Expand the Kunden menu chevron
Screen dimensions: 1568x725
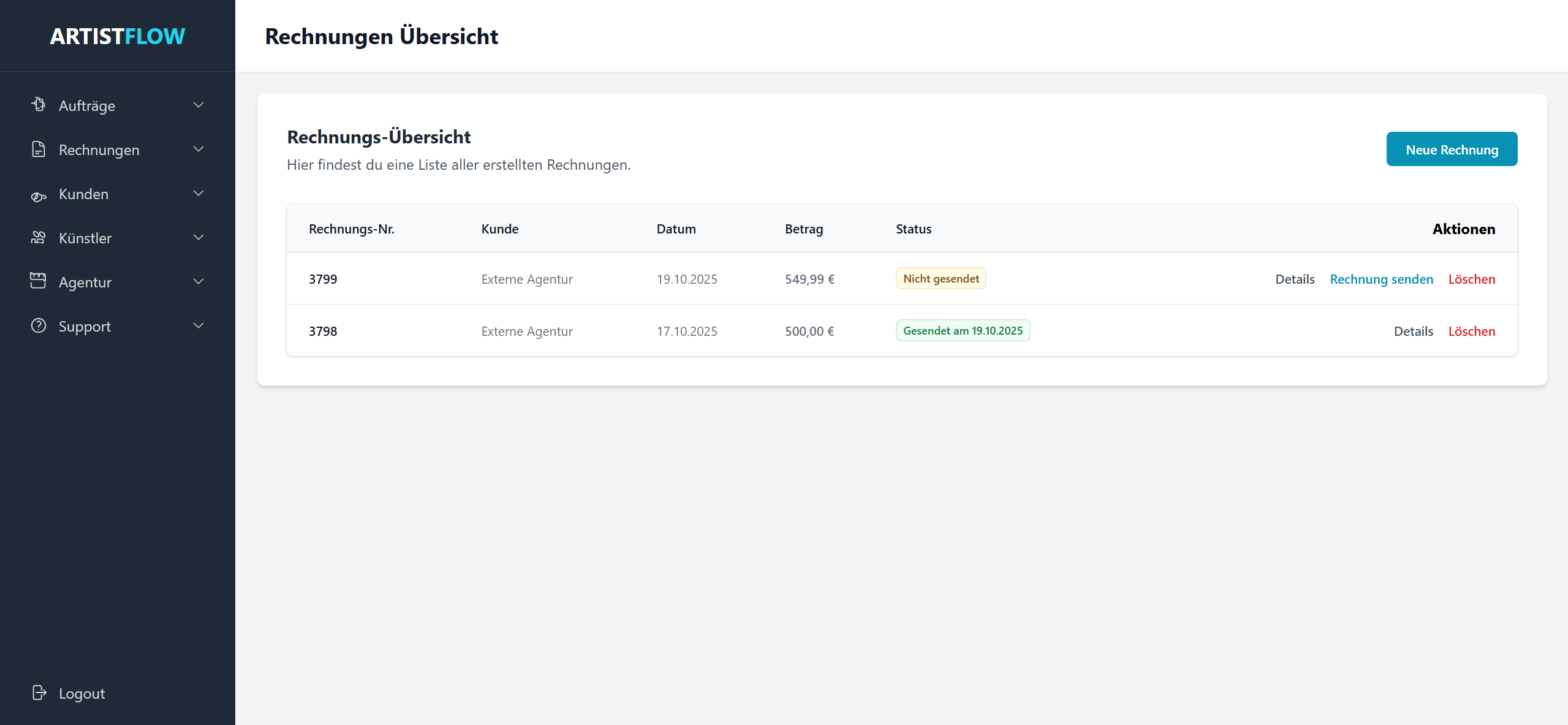[199, 194]
